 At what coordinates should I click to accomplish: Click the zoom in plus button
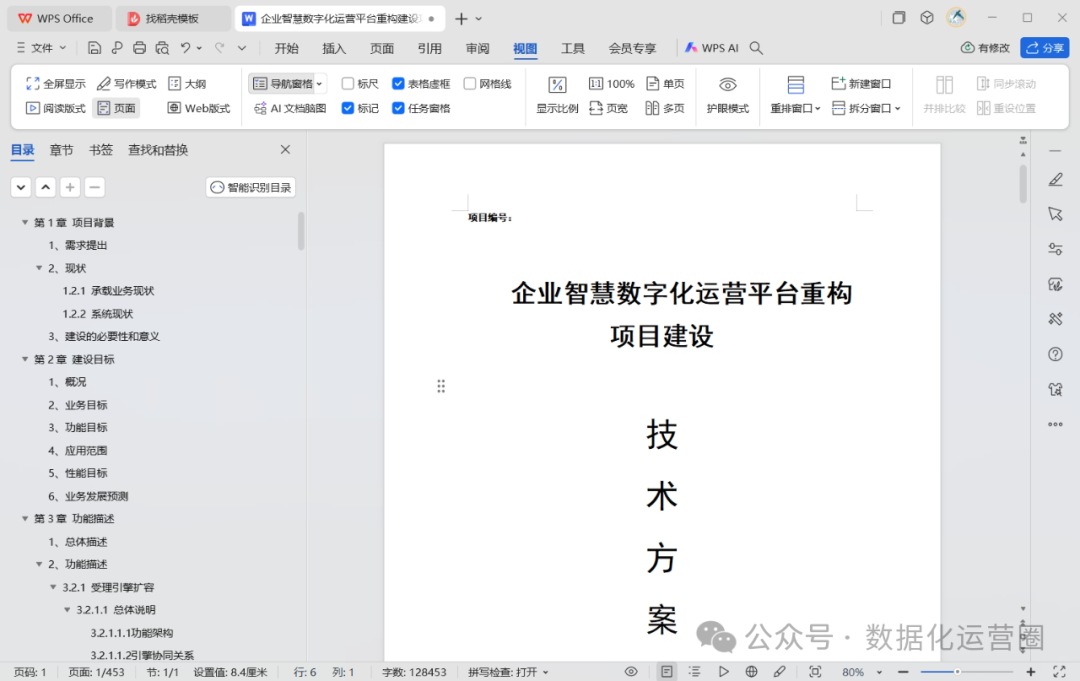click(1030, 671)
